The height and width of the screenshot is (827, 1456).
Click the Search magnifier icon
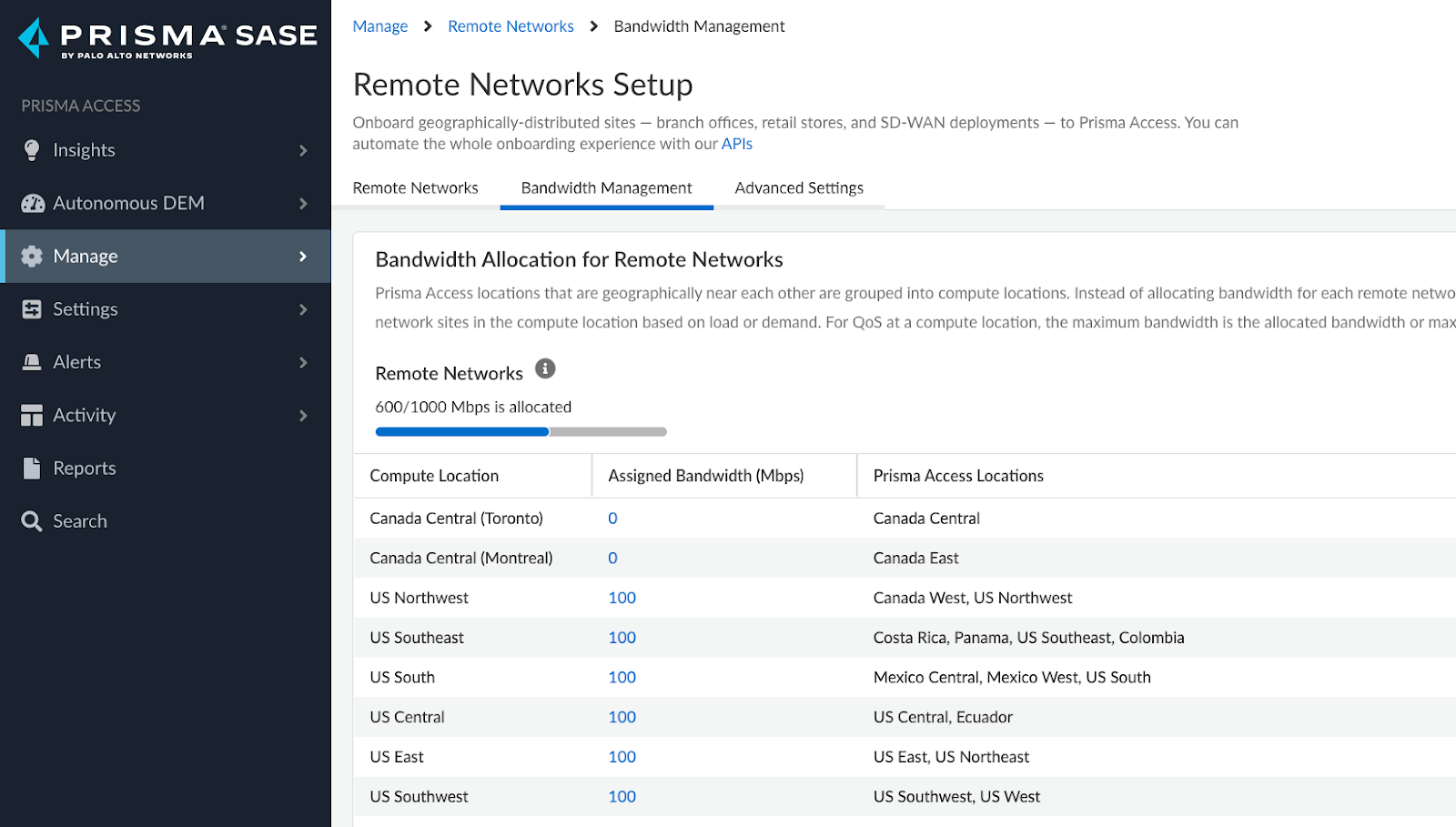(x=32, y=521)
